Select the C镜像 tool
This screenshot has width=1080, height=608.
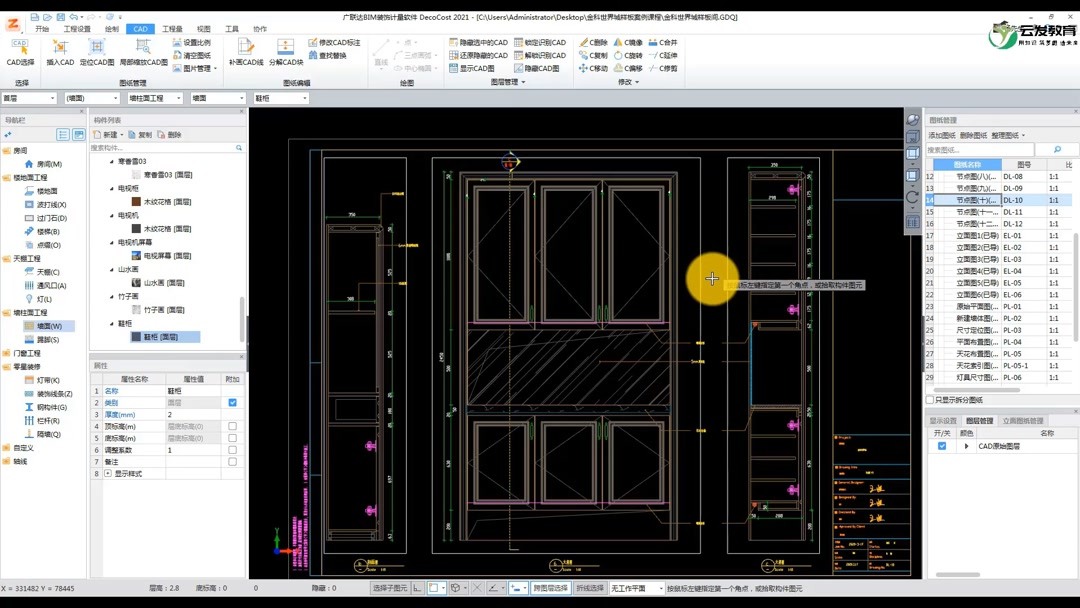click(x=627, y=42)
